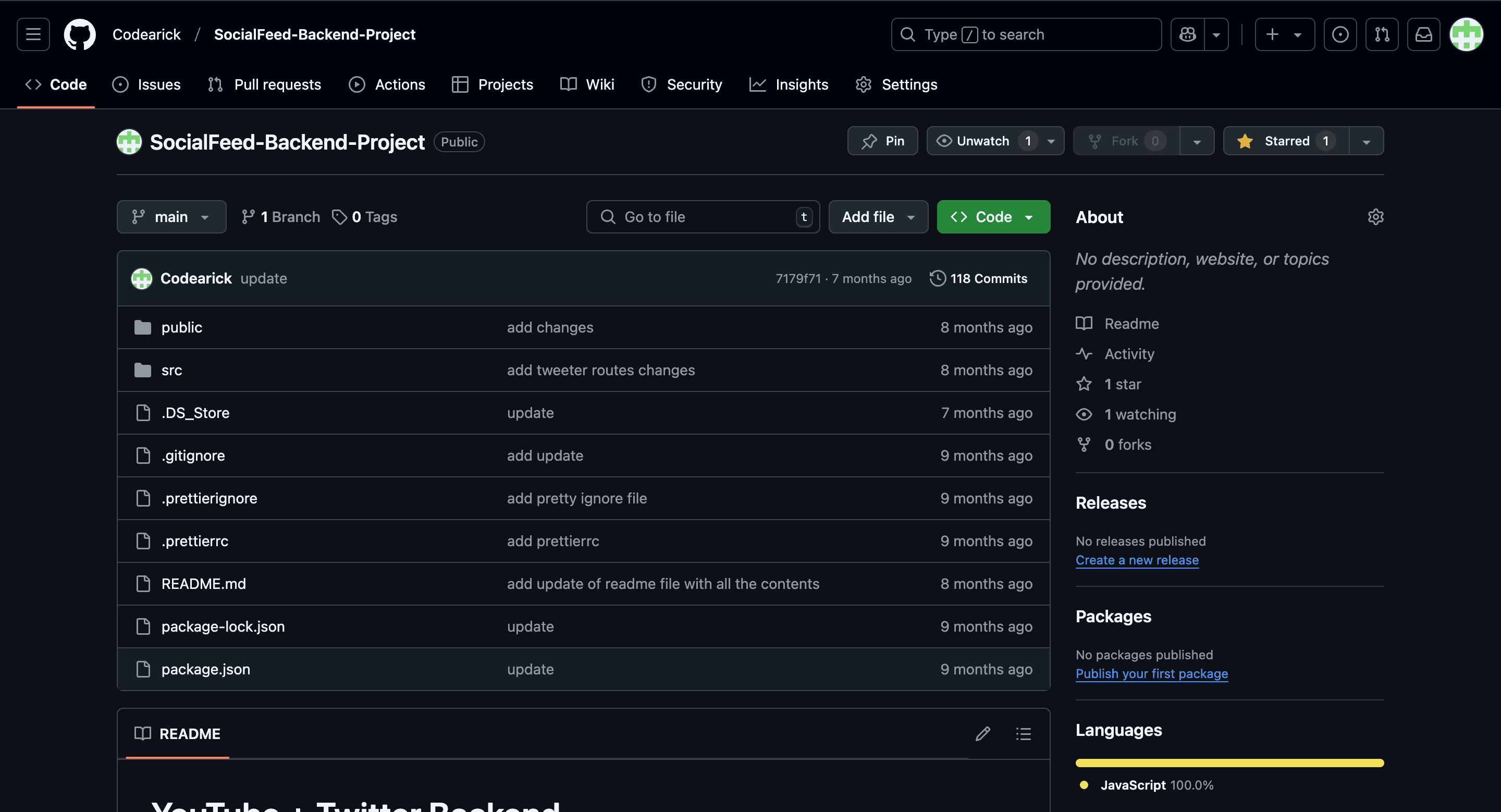The height and width of the screenshot is (812, 1501).
Task: Open the public folder
Action: [182, 327]
